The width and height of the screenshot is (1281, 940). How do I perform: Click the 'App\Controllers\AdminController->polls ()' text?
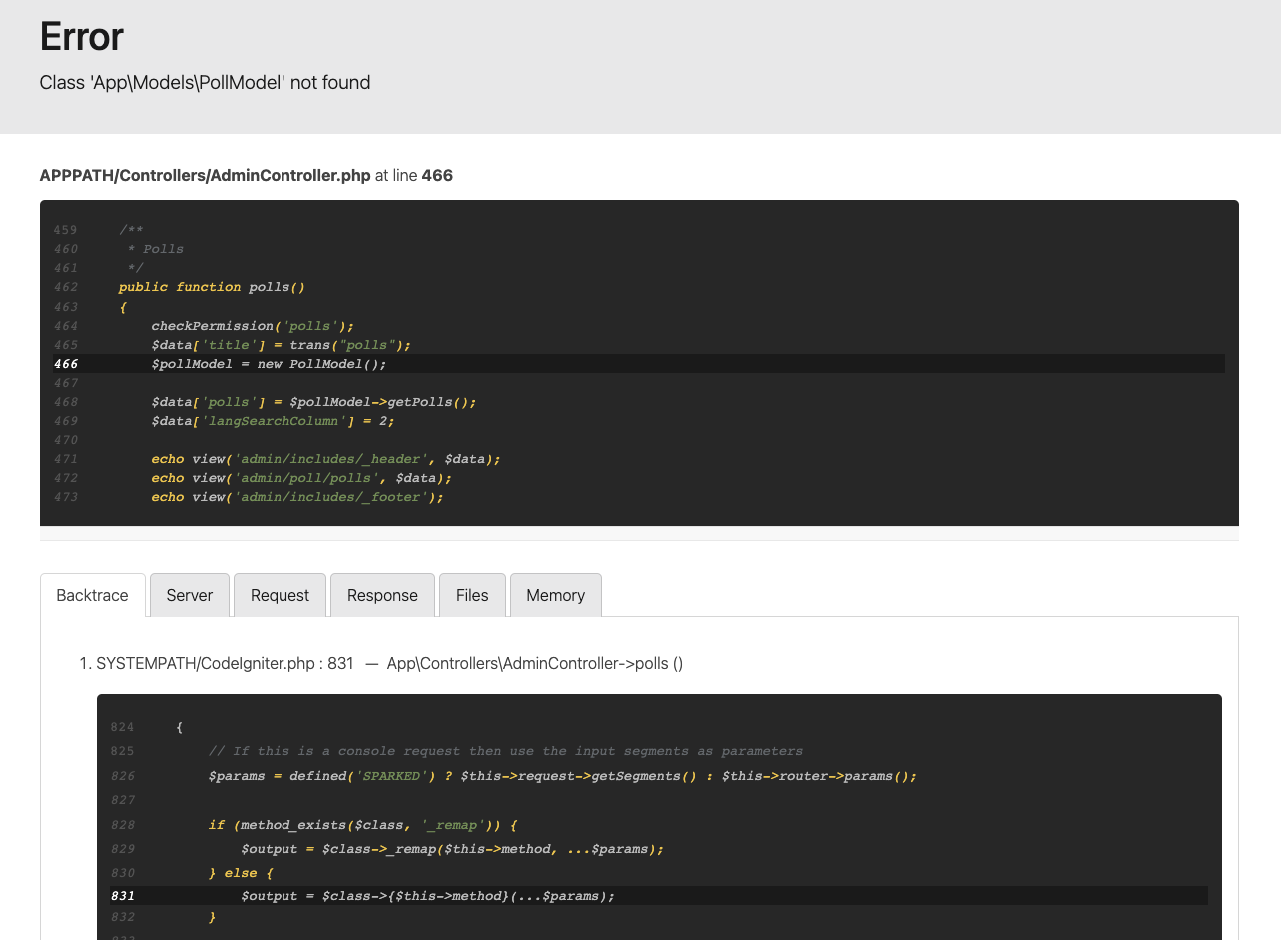point(535,663)
